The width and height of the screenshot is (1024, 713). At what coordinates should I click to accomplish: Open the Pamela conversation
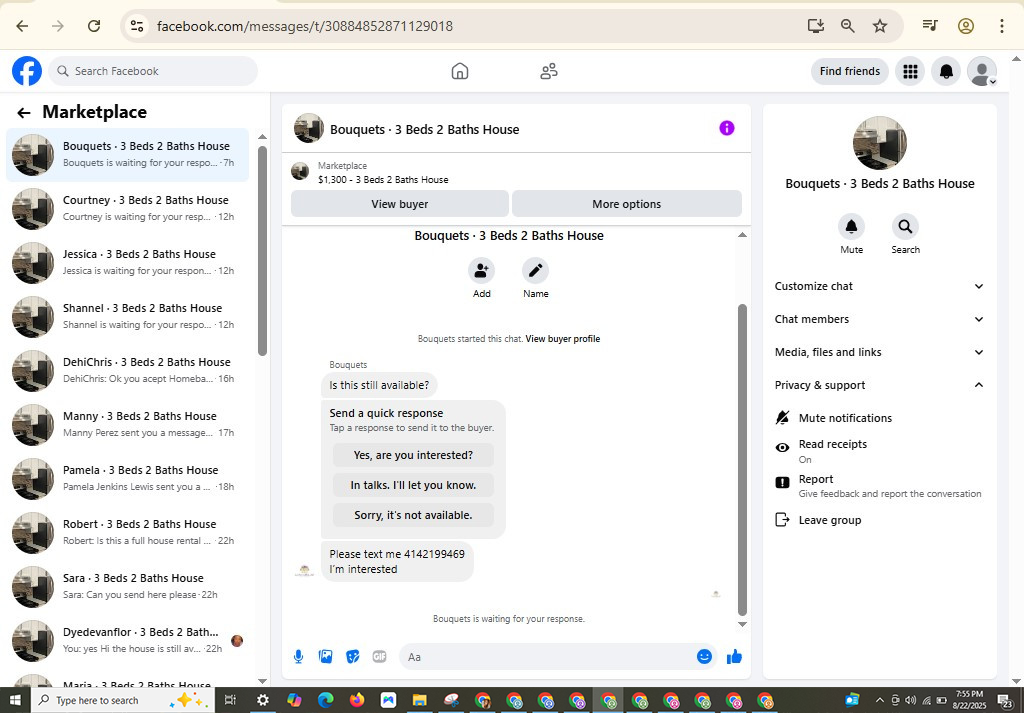coord(128,479)
